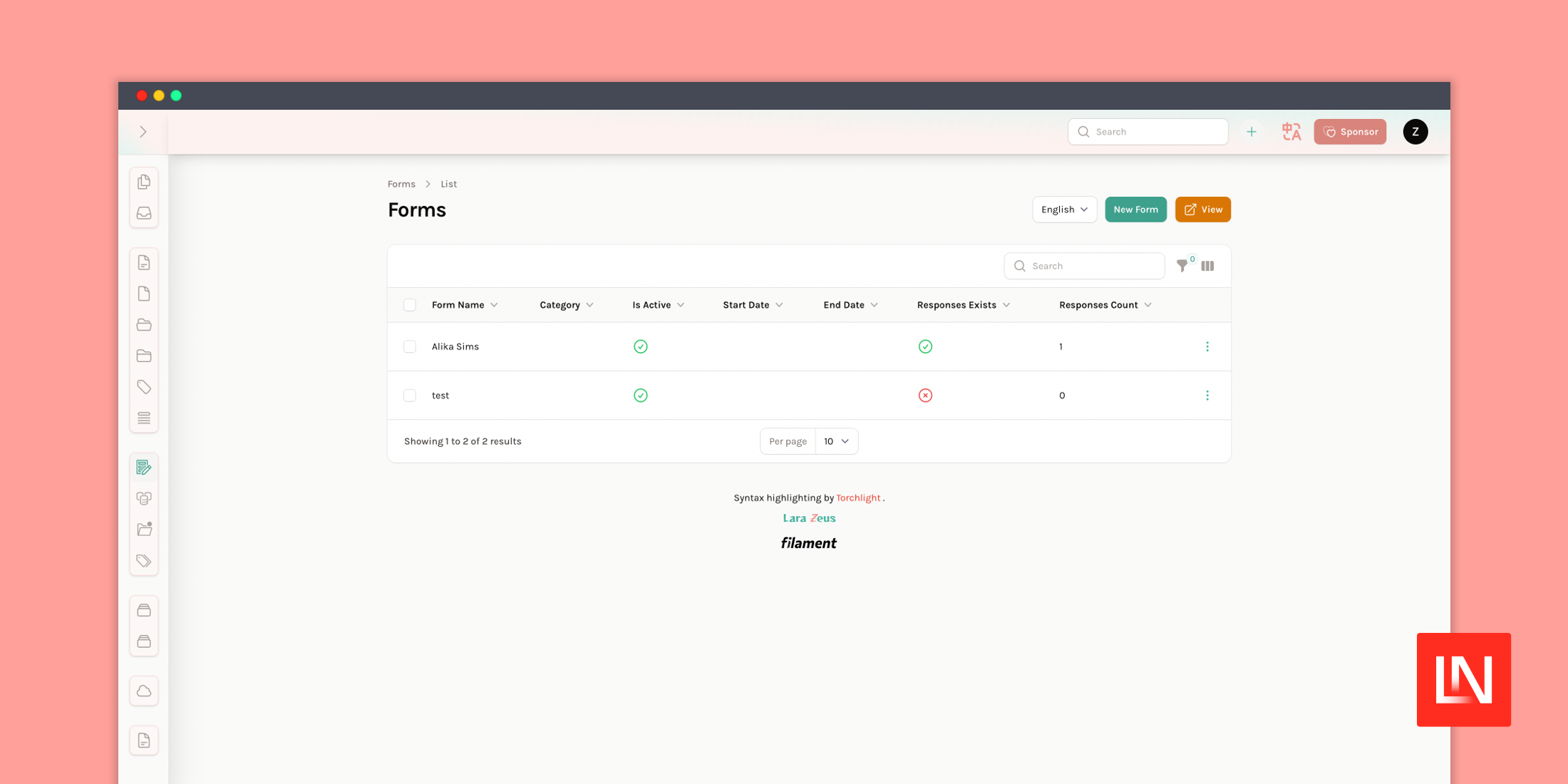Click the column visibility toggle icon

[x=1207, y=266]
